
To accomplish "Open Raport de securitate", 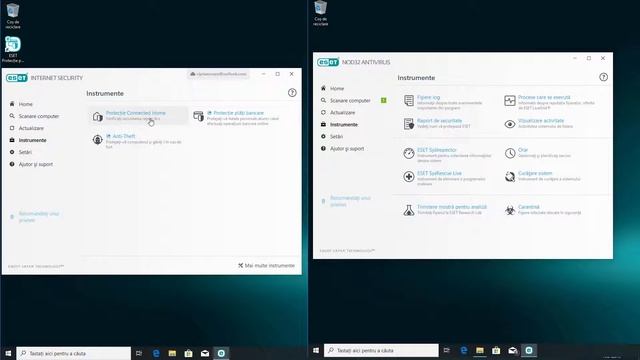I will (x=439, y=121).
